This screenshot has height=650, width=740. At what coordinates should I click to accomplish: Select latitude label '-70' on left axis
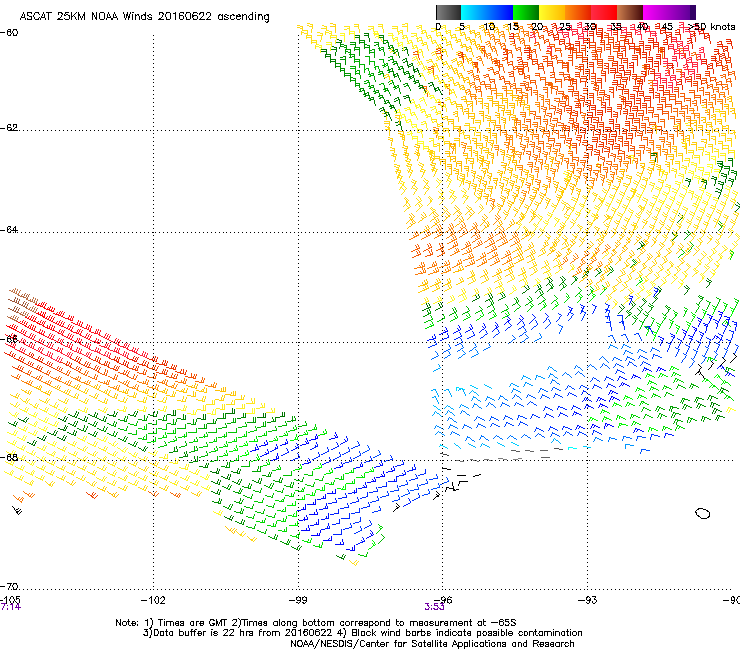(9, 586)
